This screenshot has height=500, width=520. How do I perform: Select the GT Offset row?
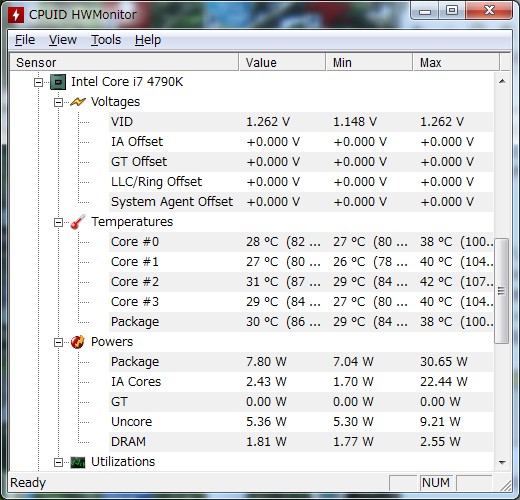pos(301,162)
